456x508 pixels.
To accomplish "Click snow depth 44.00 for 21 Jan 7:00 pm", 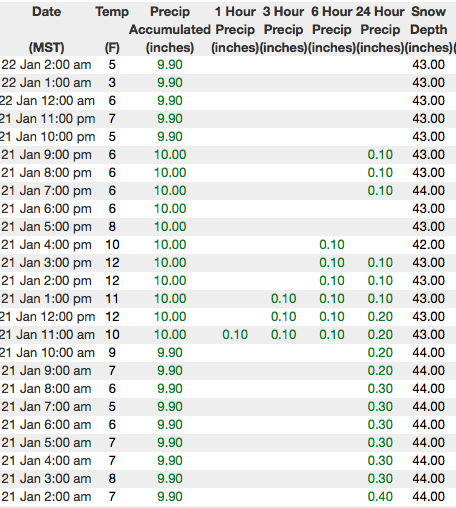I will [428, 191].
